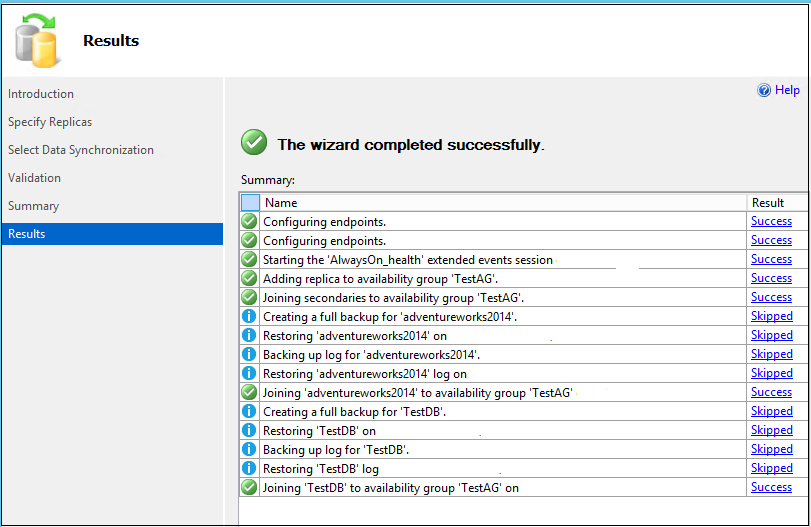This screenshot has height=527, width=811.
Task: Select the Results step in sidebar
Action: coord(27,234)
